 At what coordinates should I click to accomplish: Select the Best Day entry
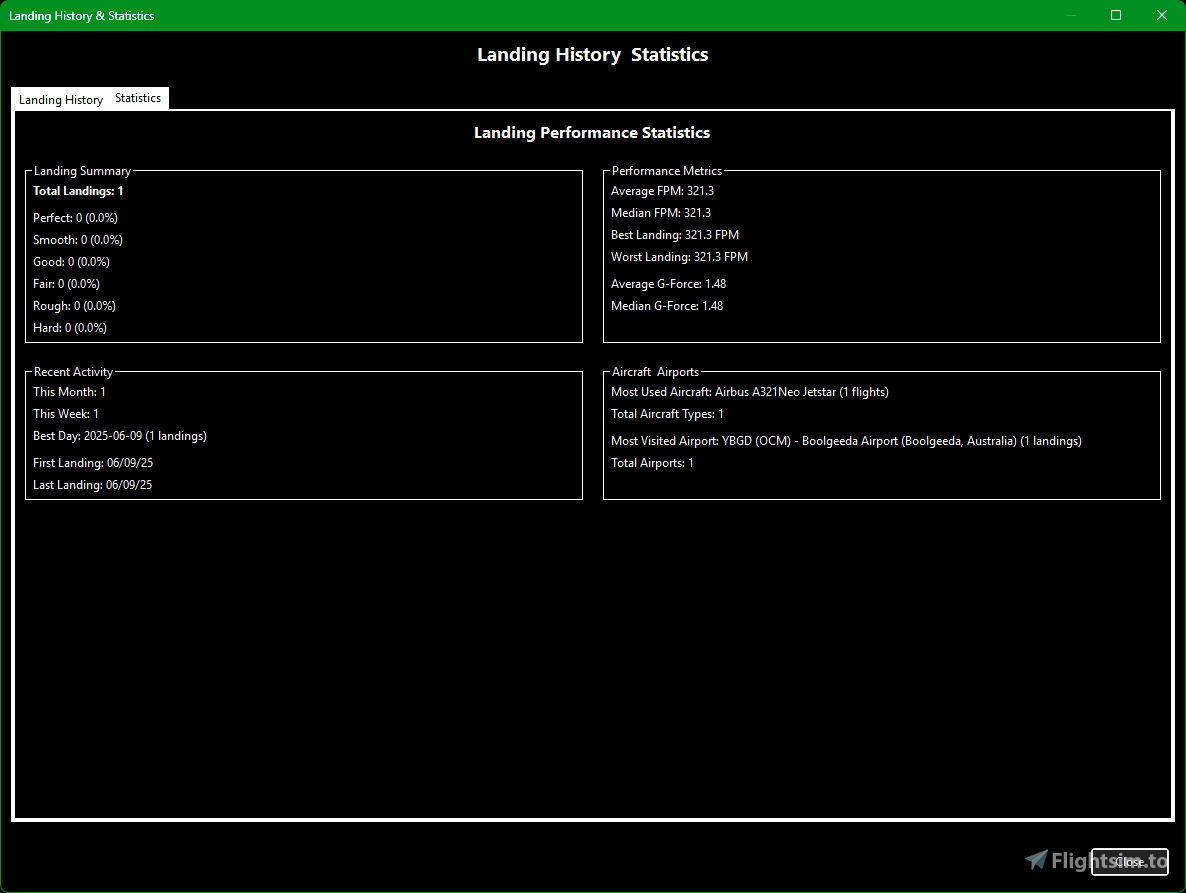[x=120, y=436]
